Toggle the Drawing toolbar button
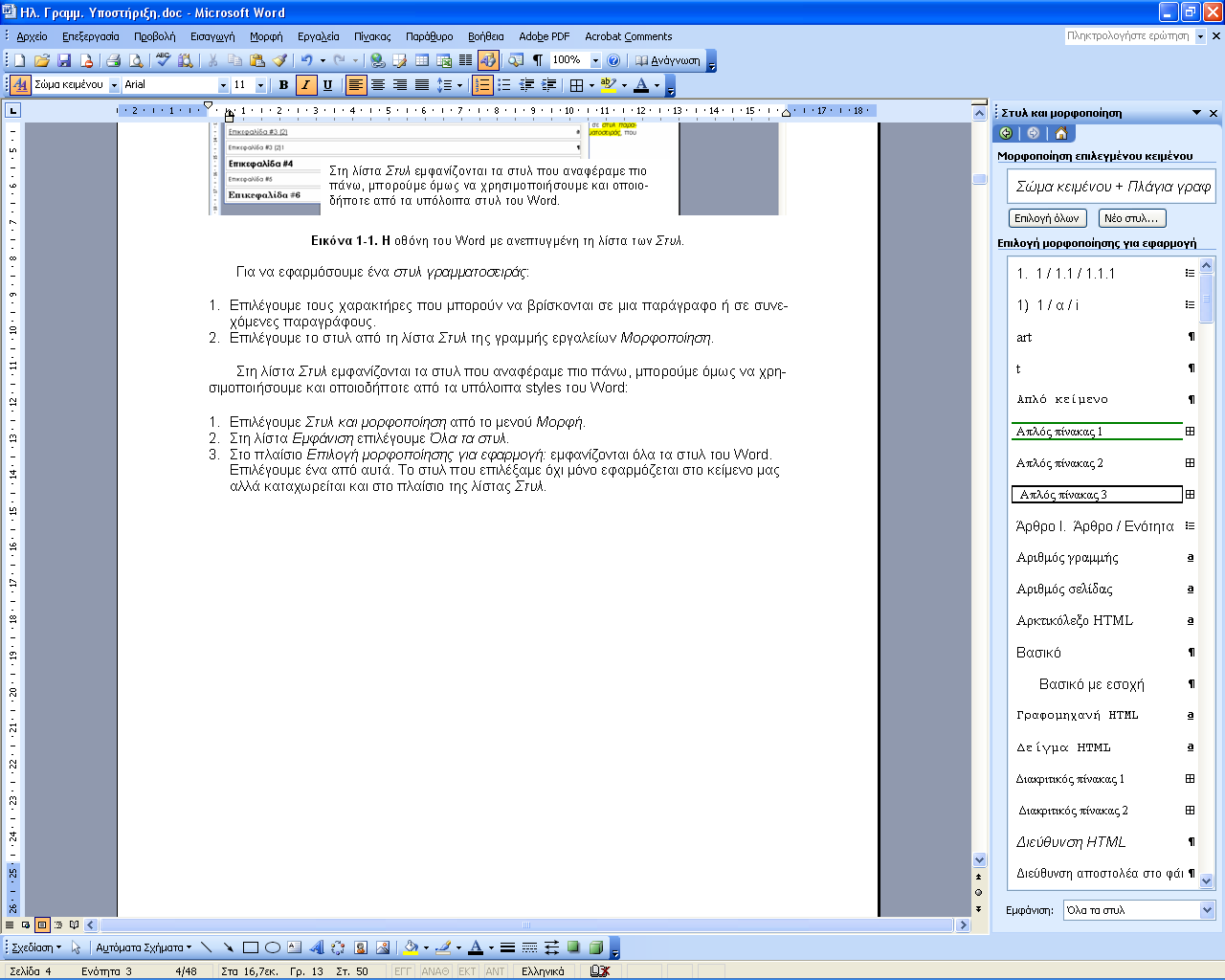The height and width of the screenshot is (980, 1225). click(488, 60)
